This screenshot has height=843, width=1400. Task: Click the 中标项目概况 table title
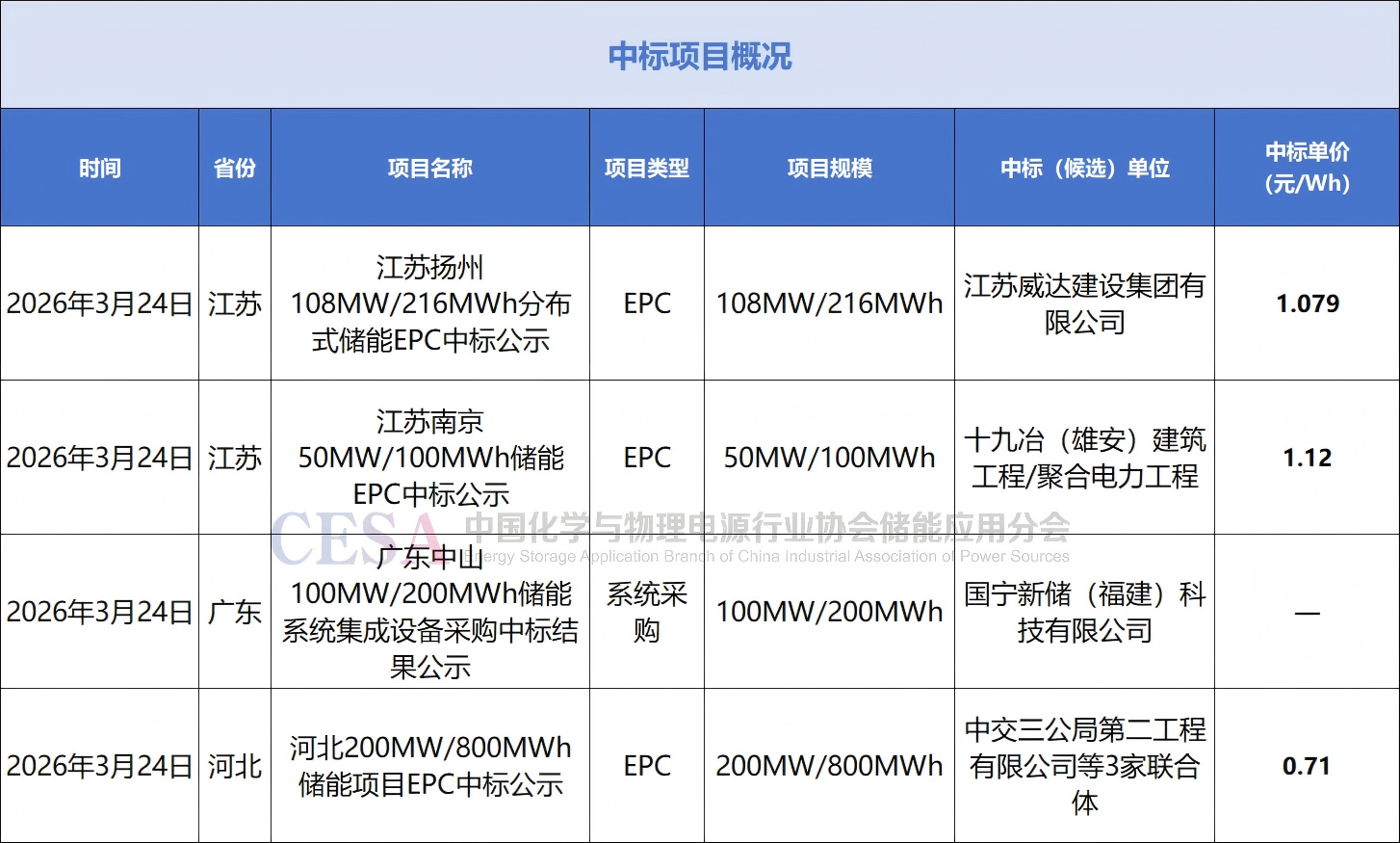699,56
